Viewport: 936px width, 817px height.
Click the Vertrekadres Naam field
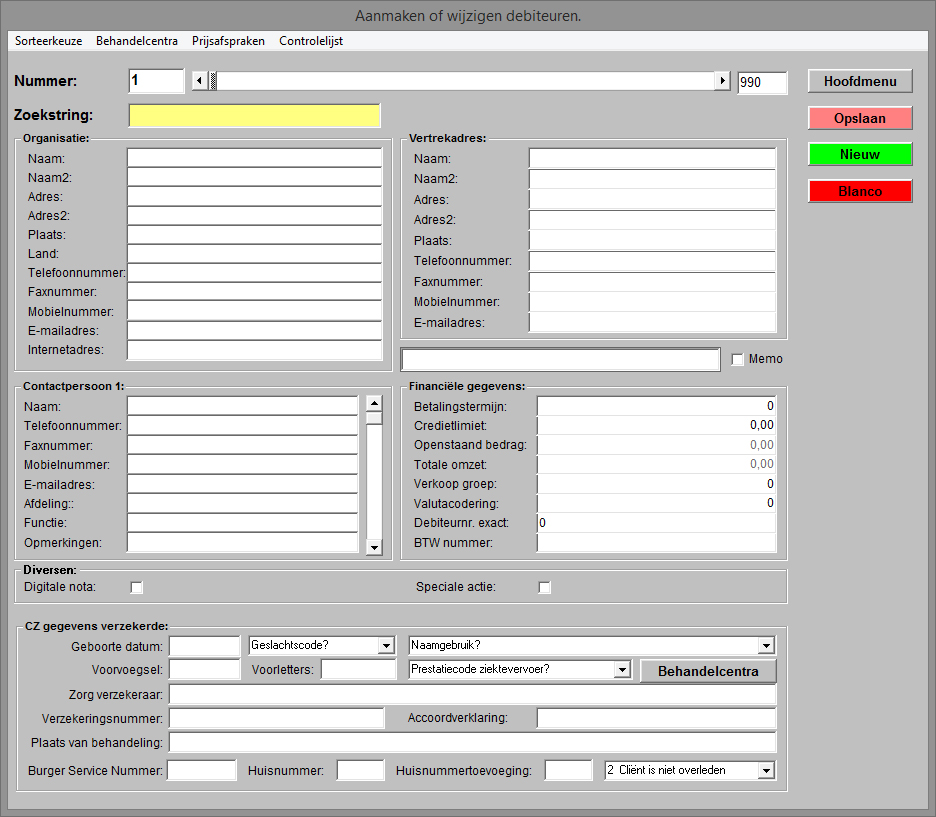click(652, 158)
